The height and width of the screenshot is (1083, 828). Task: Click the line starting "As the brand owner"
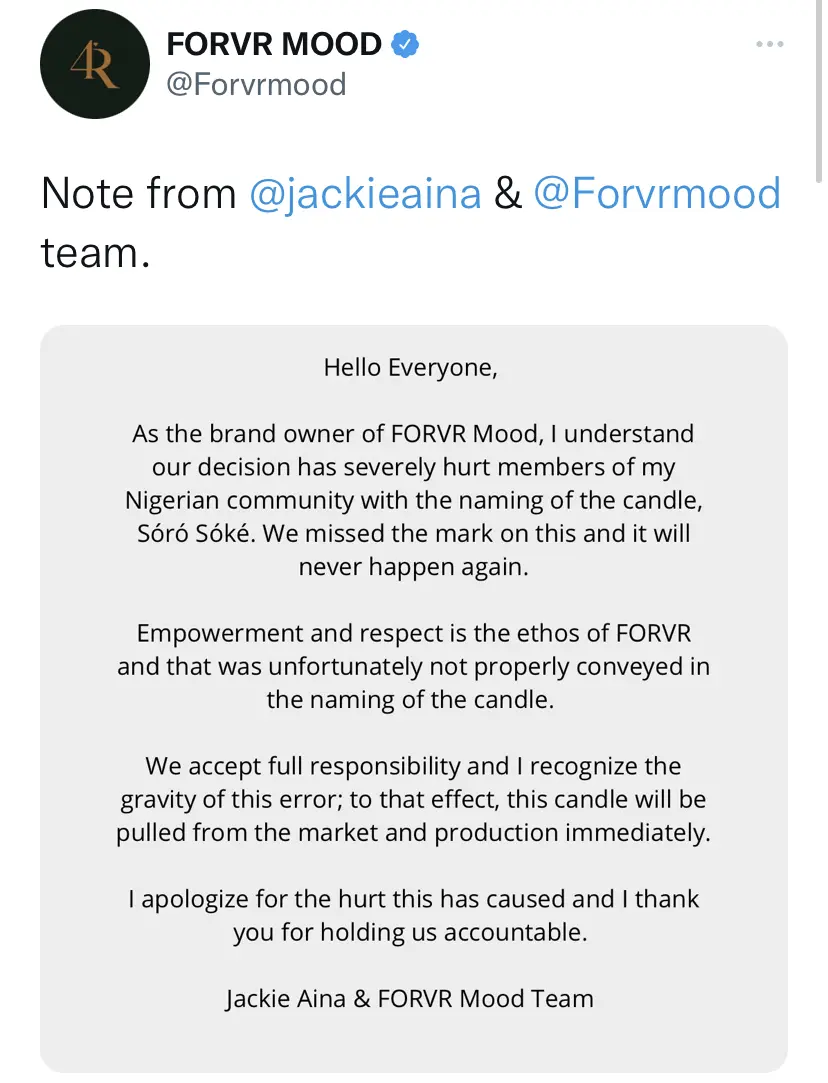click(x=413, y=434)
